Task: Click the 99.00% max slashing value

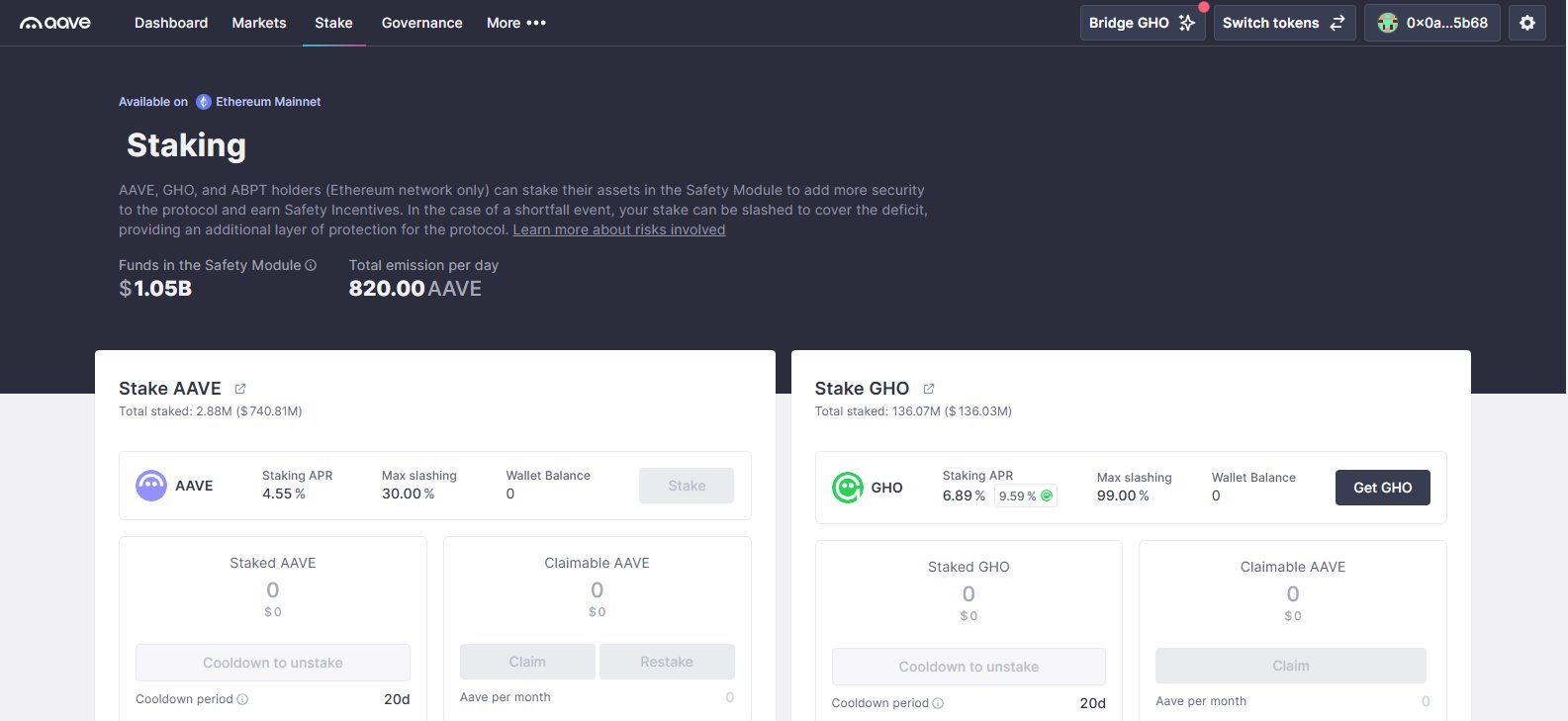Action: click(1123, 496)
